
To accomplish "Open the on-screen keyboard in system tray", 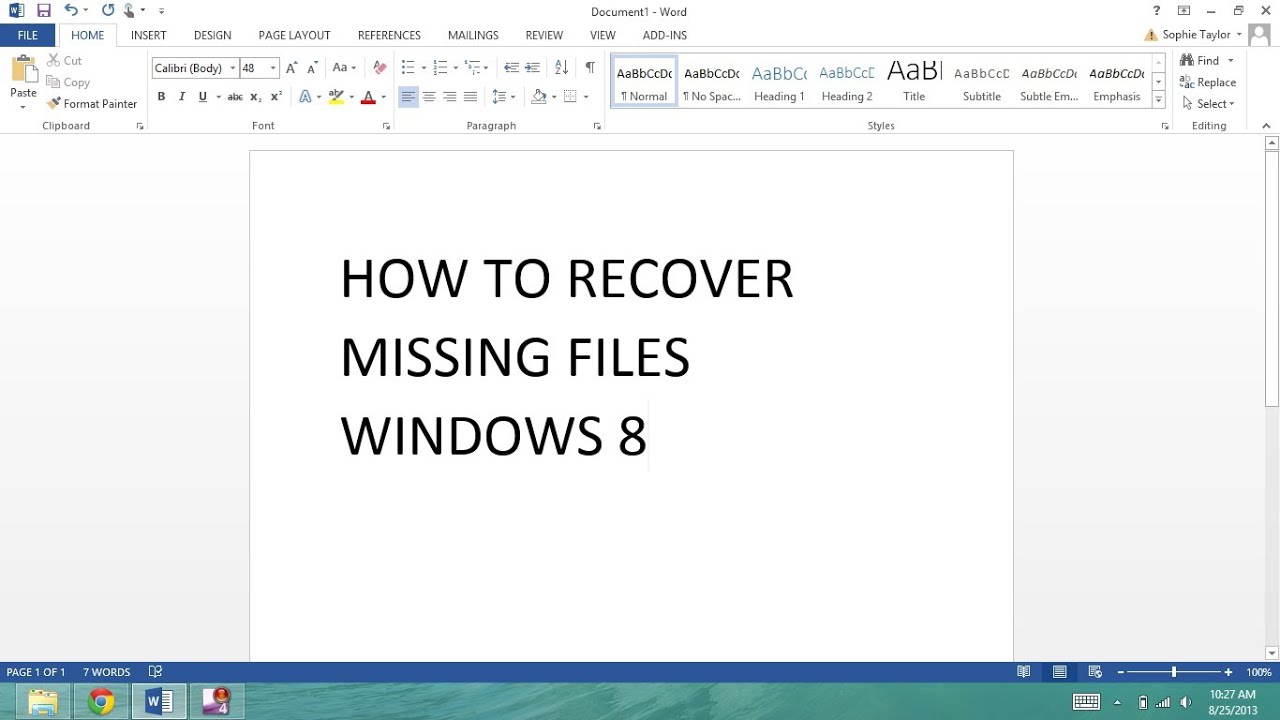I will [x=1086, y=702].
